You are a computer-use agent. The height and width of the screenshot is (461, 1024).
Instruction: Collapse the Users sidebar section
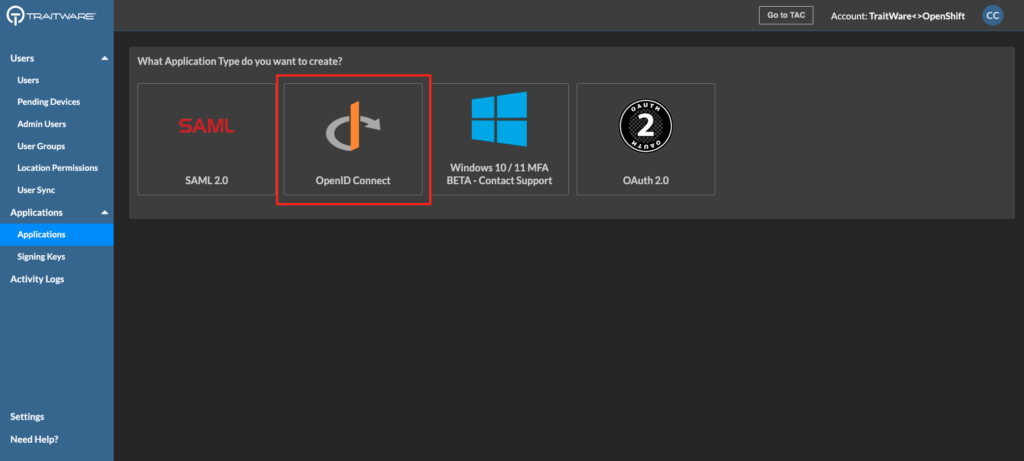[x=104, y=59]
